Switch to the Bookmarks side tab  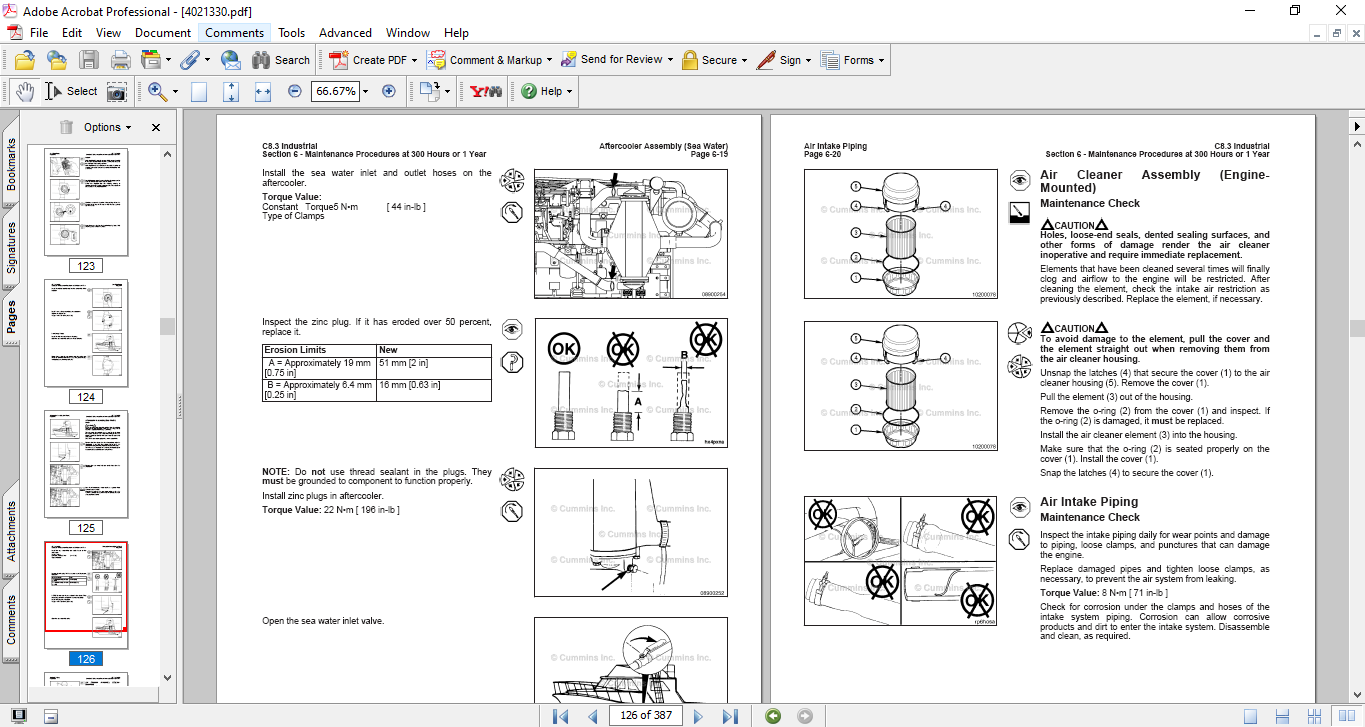pos(11,164)
